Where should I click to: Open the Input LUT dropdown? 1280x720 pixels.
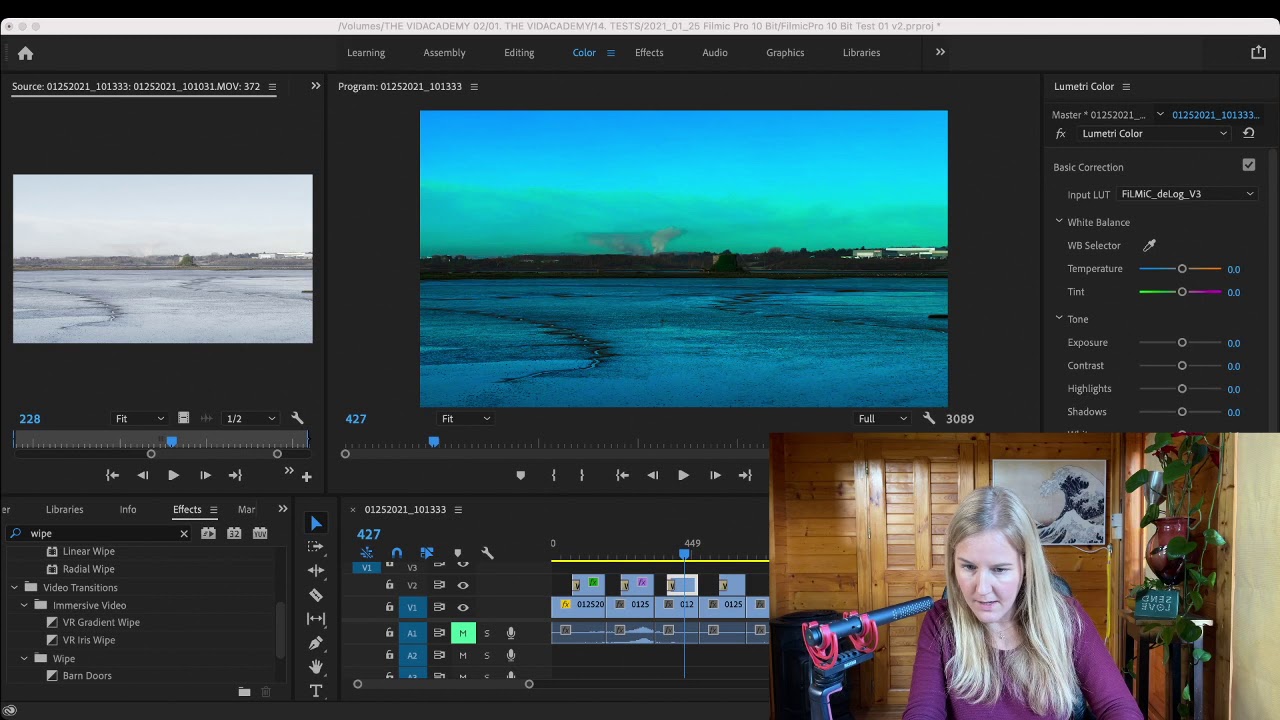click(x=1186, y=194)
